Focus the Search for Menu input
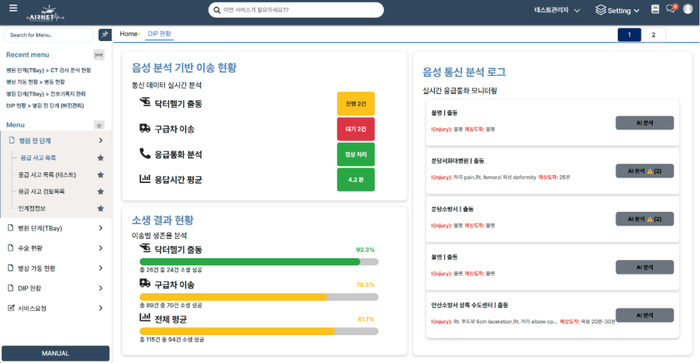The width and height of the screenshot is (700, 363). pos(48,35)
